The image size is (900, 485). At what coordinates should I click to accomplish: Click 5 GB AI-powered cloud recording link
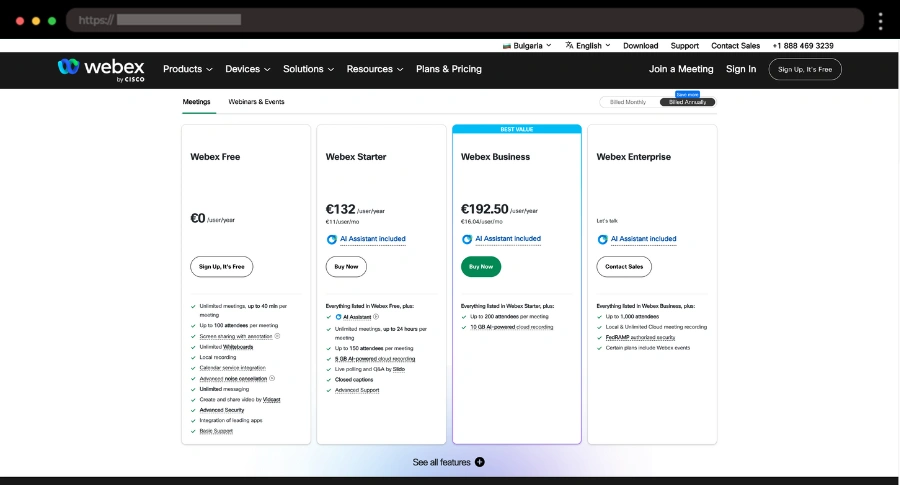(x=375, y=359)
